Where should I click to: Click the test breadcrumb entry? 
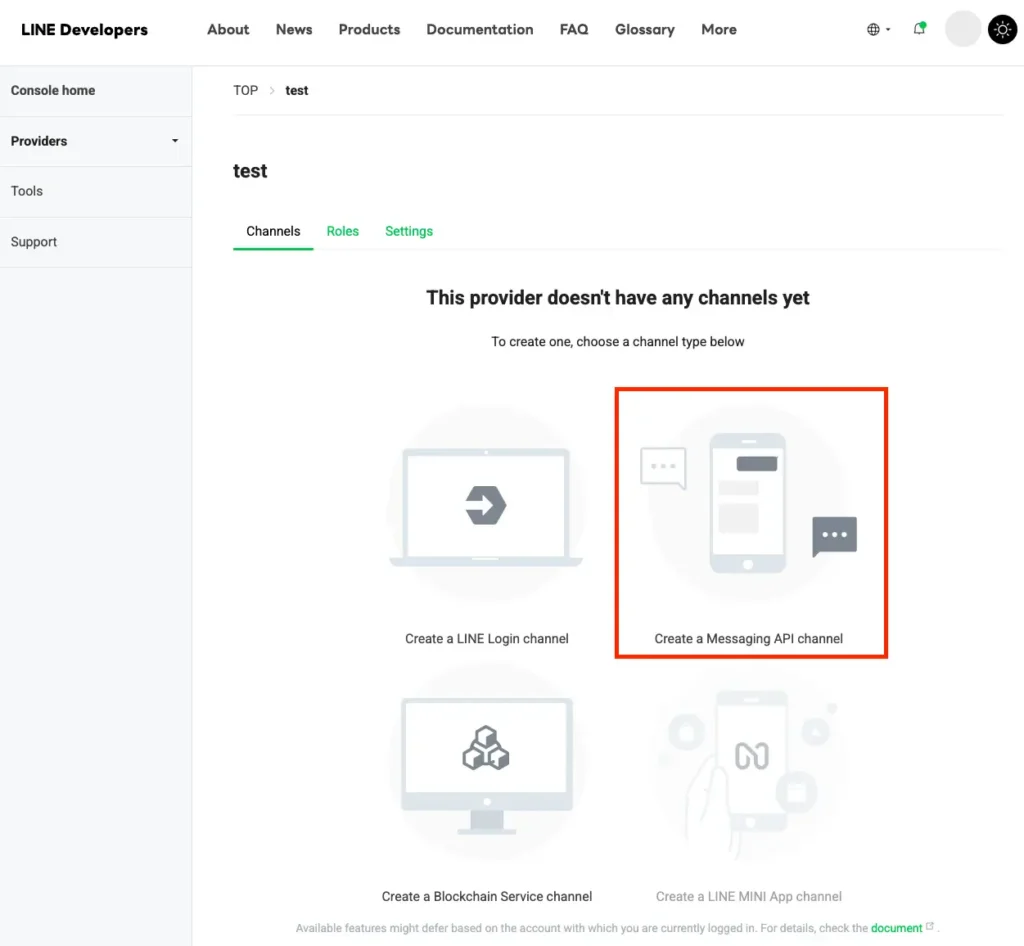pyautogui.click(x=296, y=91)
